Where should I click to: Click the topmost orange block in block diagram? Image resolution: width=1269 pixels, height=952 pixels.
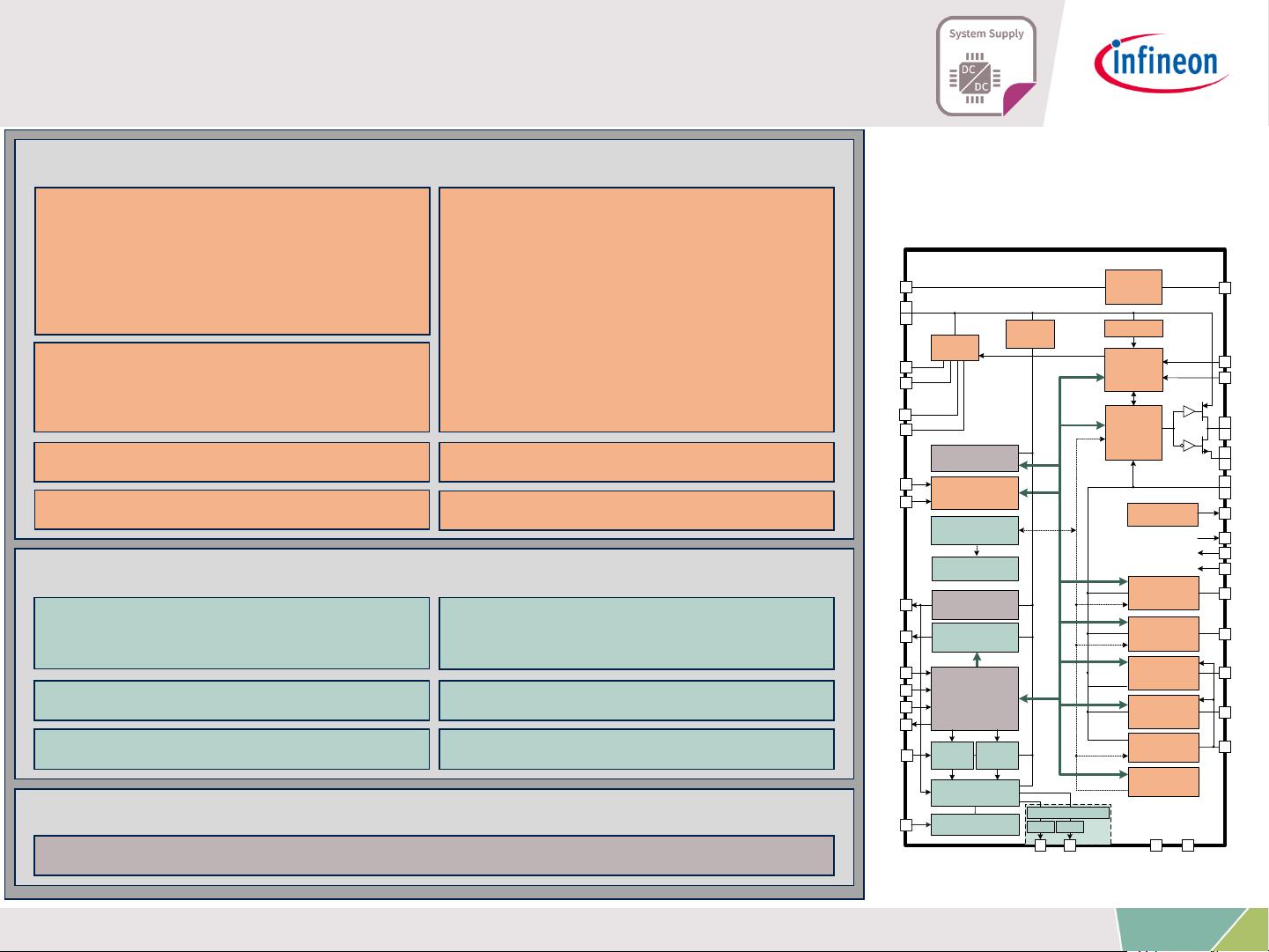(1133, 287)
